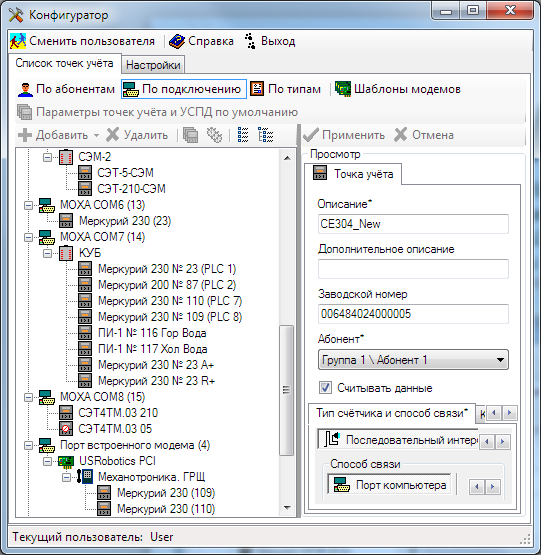Click the Порт встроенного модема icon
The width and height of the screenshot is (541, 555).
(x=47, y=445)
